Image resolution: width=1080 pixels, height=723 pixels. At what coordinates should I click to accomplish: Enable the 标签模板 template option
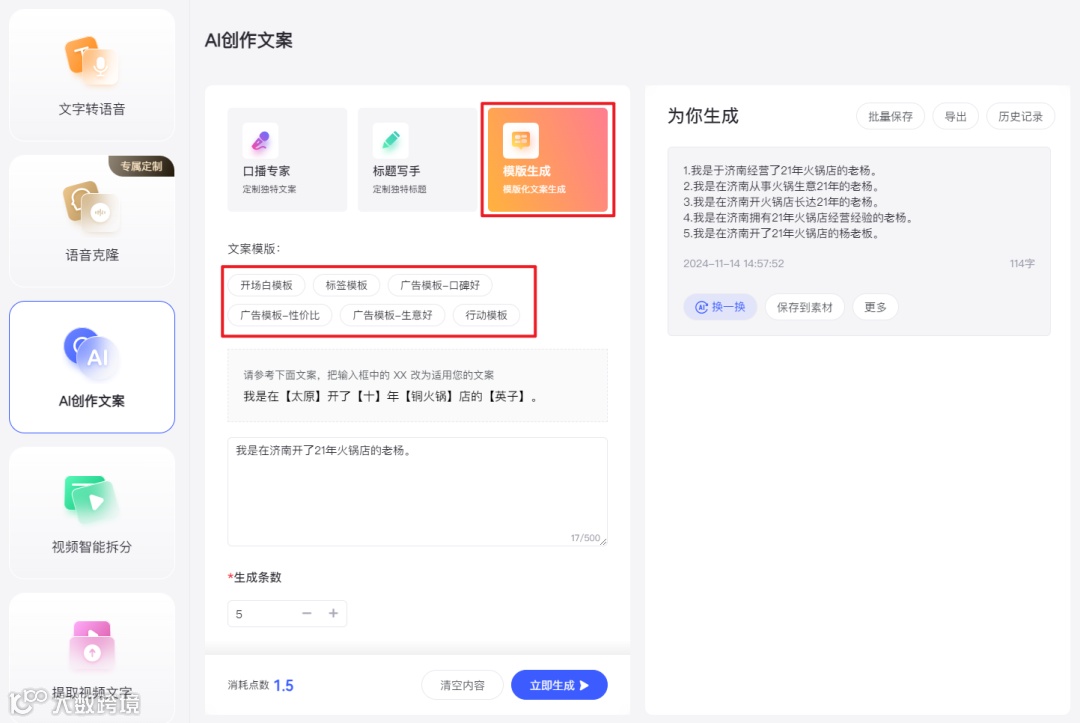[x=346, y=285]
